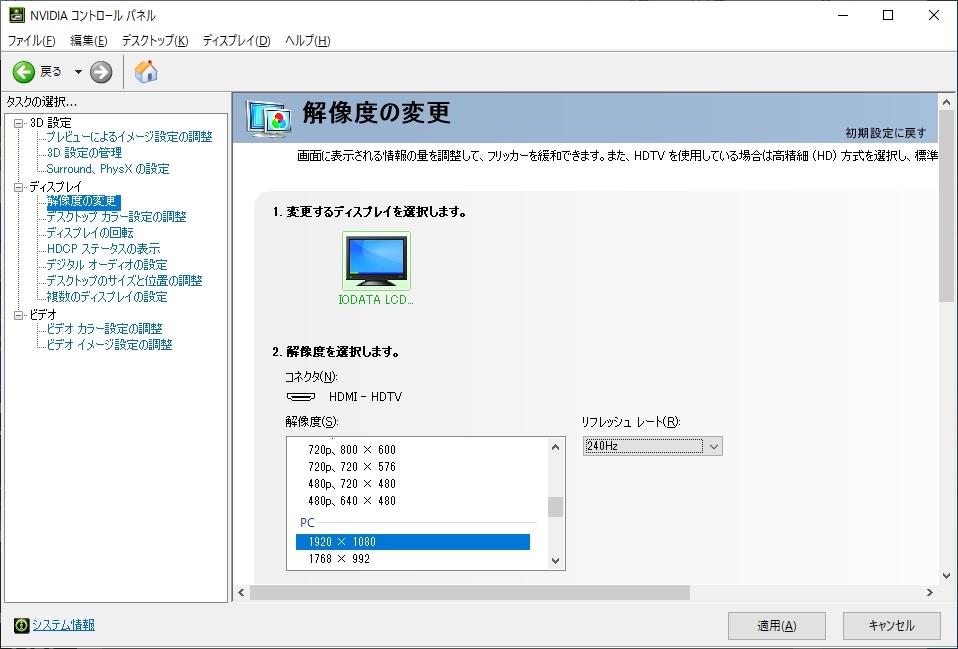The width and height of the screenshot is (958, 649).
Task: Open the Home house icon
Action: [146, 72]
